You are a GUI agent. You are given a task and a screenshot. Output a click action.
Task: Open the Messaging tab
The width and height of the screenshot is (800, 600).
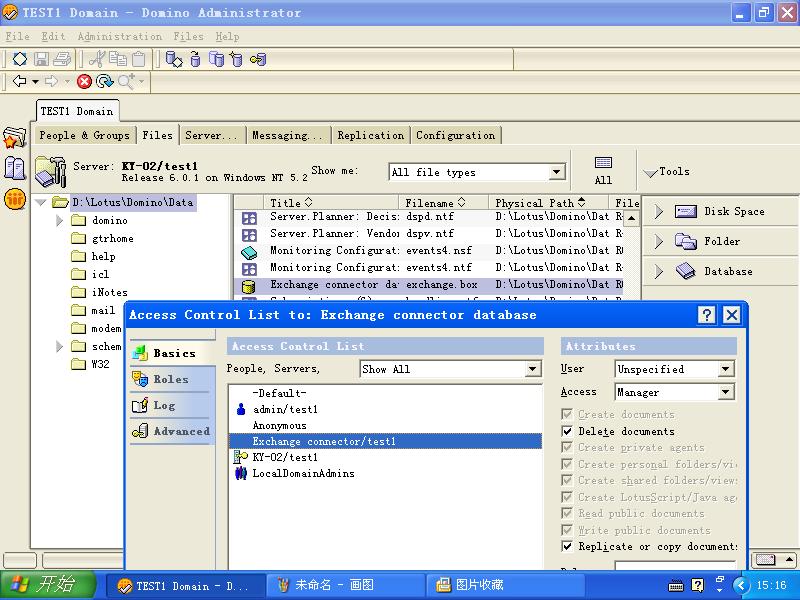(288, 135)
